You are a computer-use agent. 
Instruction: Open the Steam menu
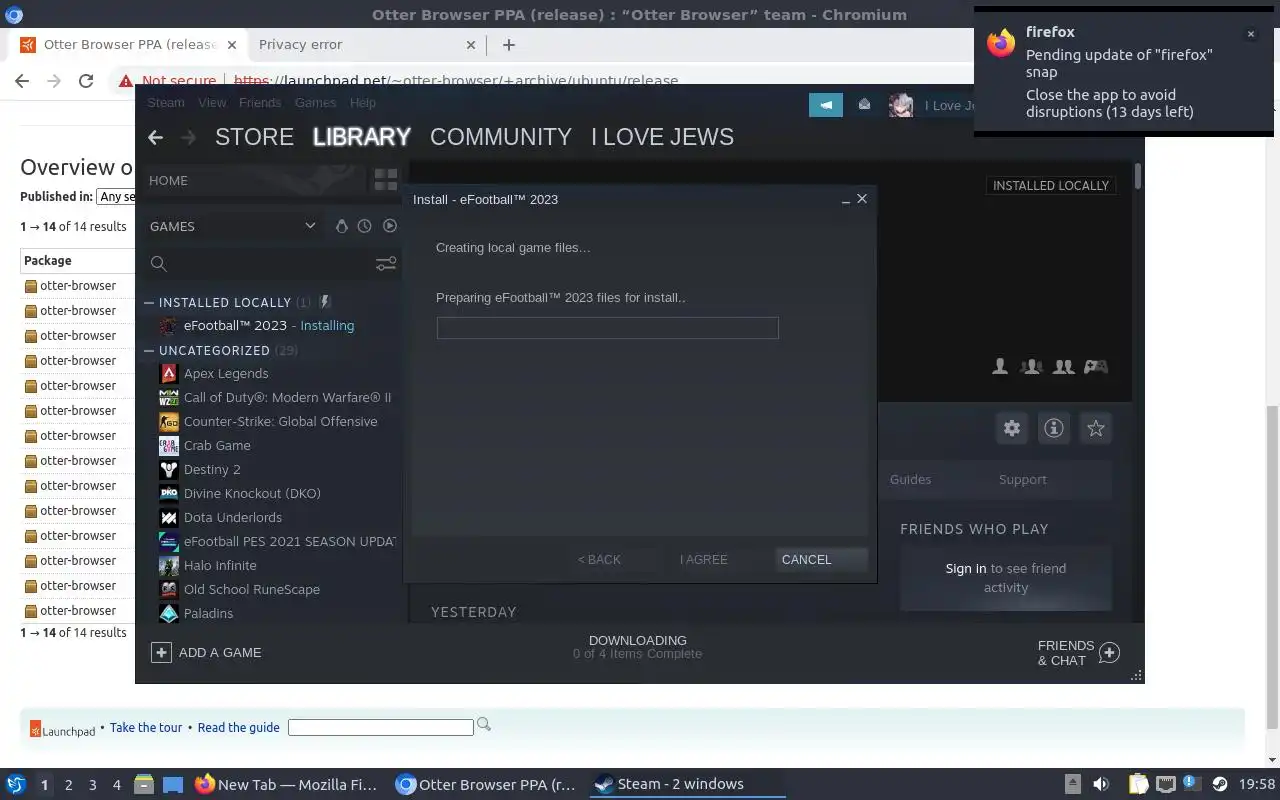click(x=166, y=103)
